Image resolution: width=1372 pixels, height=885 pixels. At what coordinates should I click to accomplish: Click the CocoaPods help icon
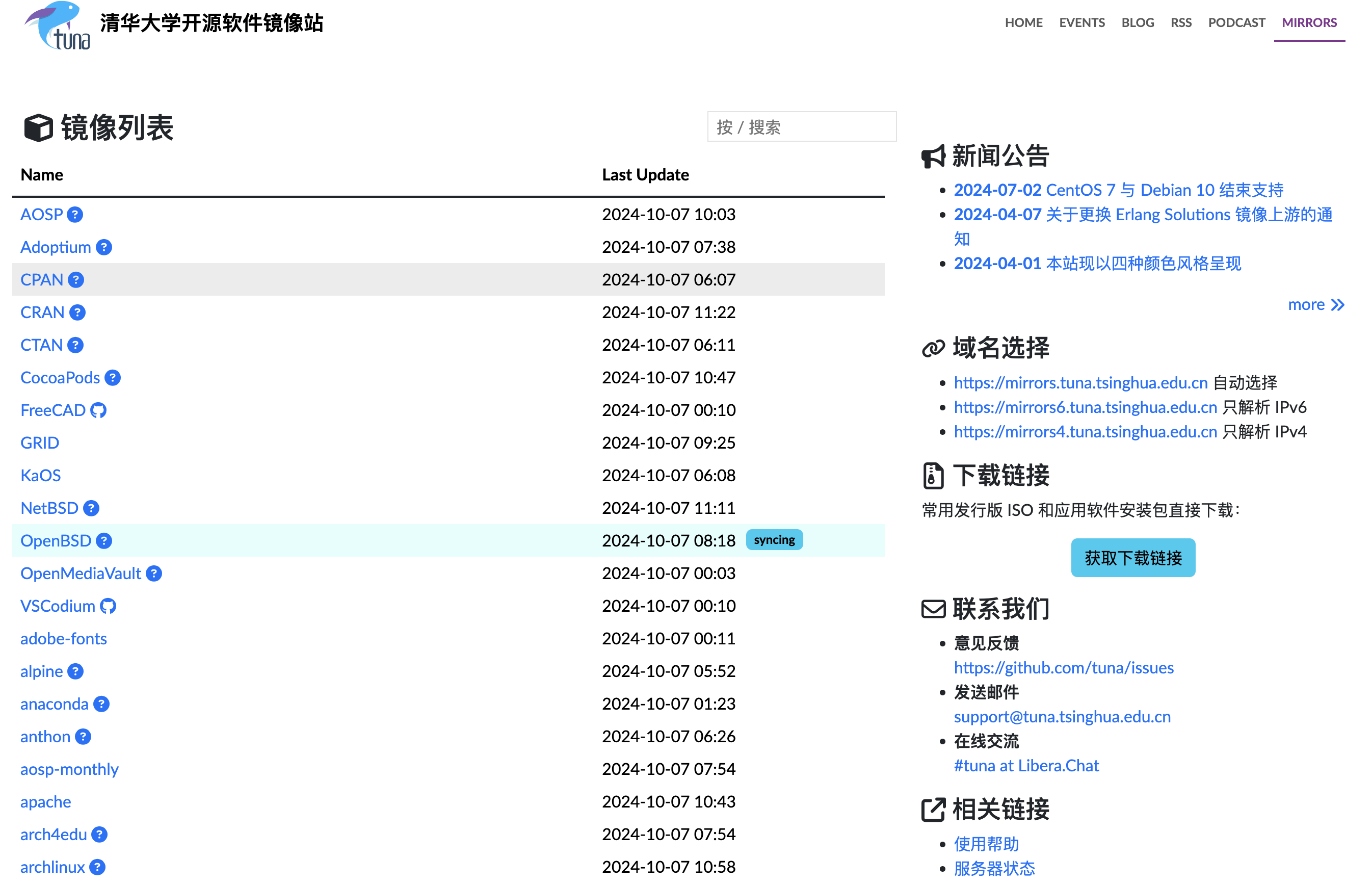[x=113, y=378]
